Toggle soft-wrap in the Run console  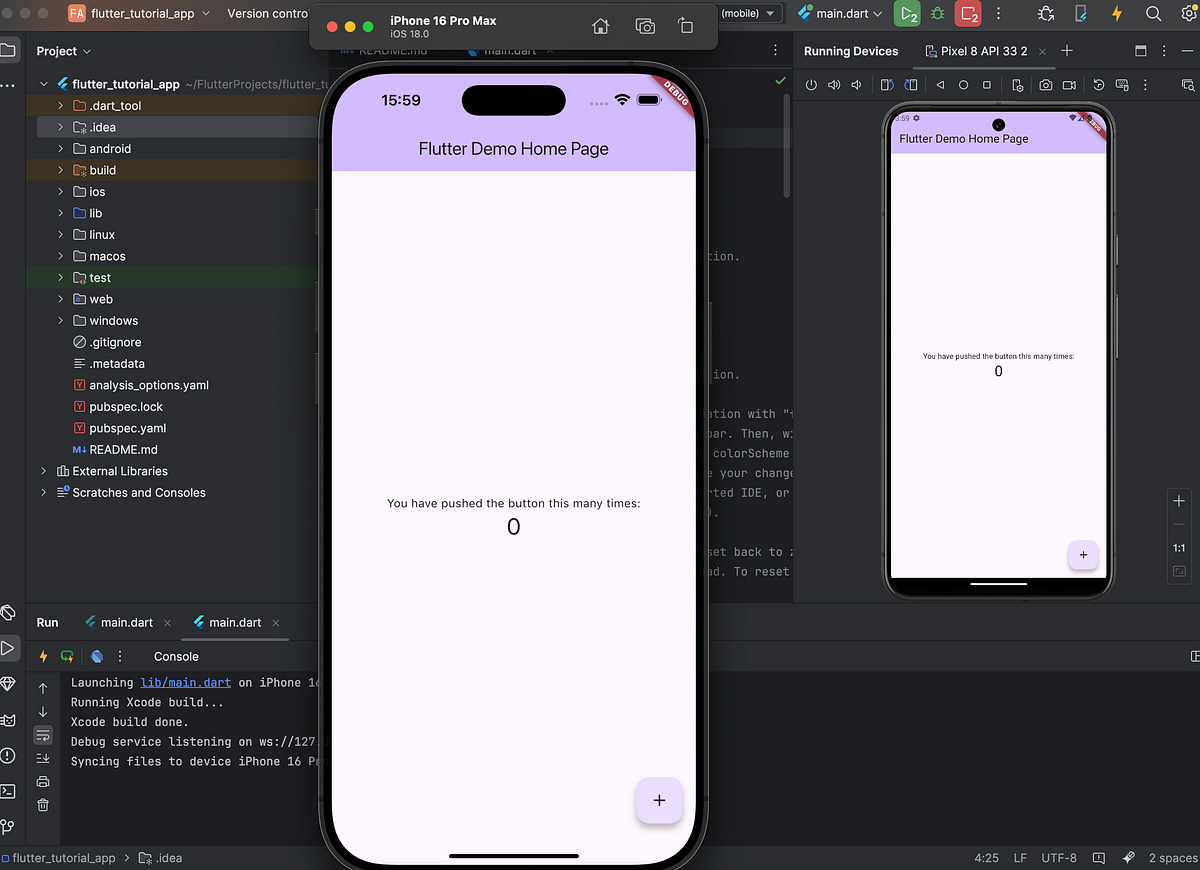point(42,734)
